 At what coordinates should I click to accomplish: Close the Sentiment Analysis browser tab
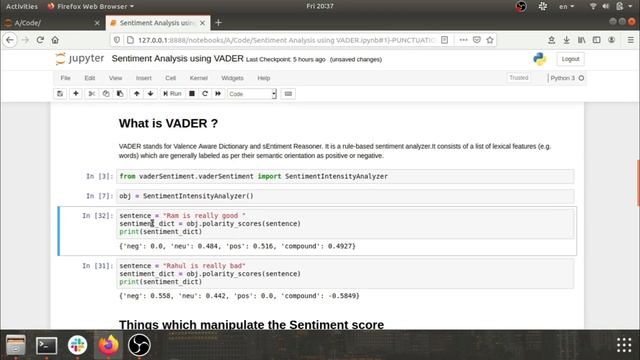[202, 23]
